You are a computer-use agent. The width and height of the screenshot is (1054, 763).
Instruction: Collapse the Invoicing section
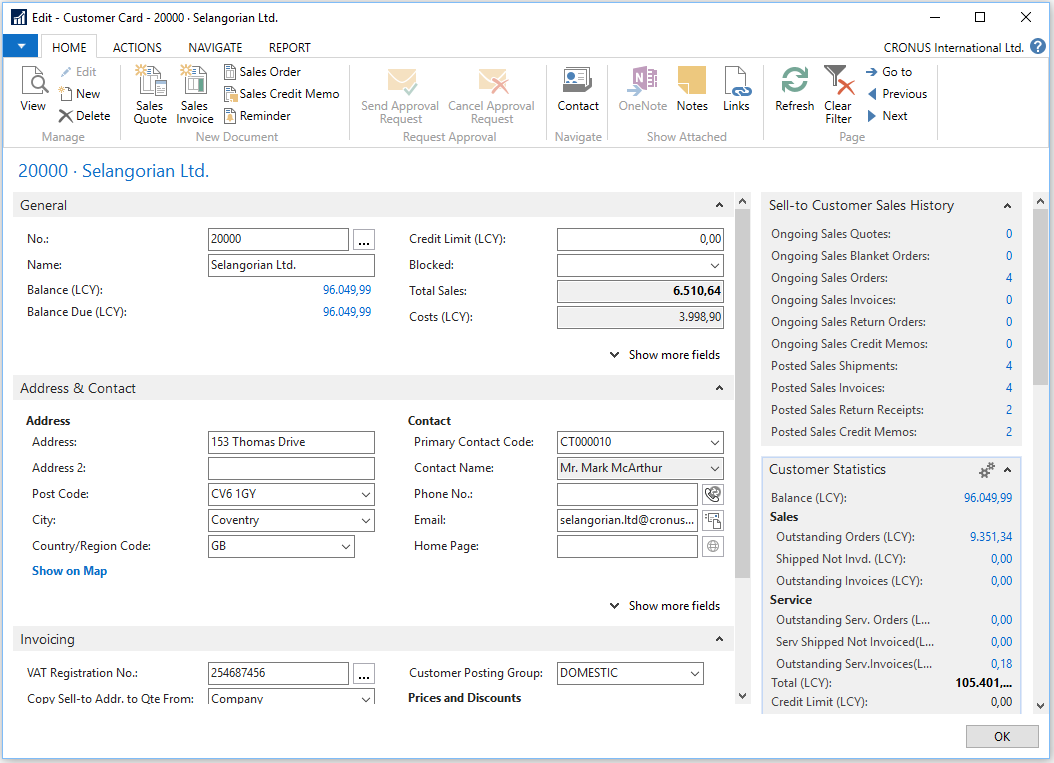coord(719,639)
